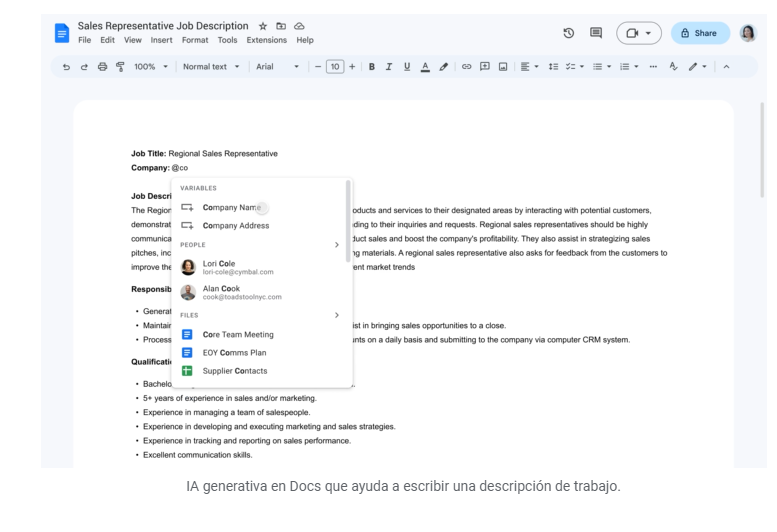Open the Normal text style dropdown
This screenshot has width=777, height=532.
tap(211, 67)
